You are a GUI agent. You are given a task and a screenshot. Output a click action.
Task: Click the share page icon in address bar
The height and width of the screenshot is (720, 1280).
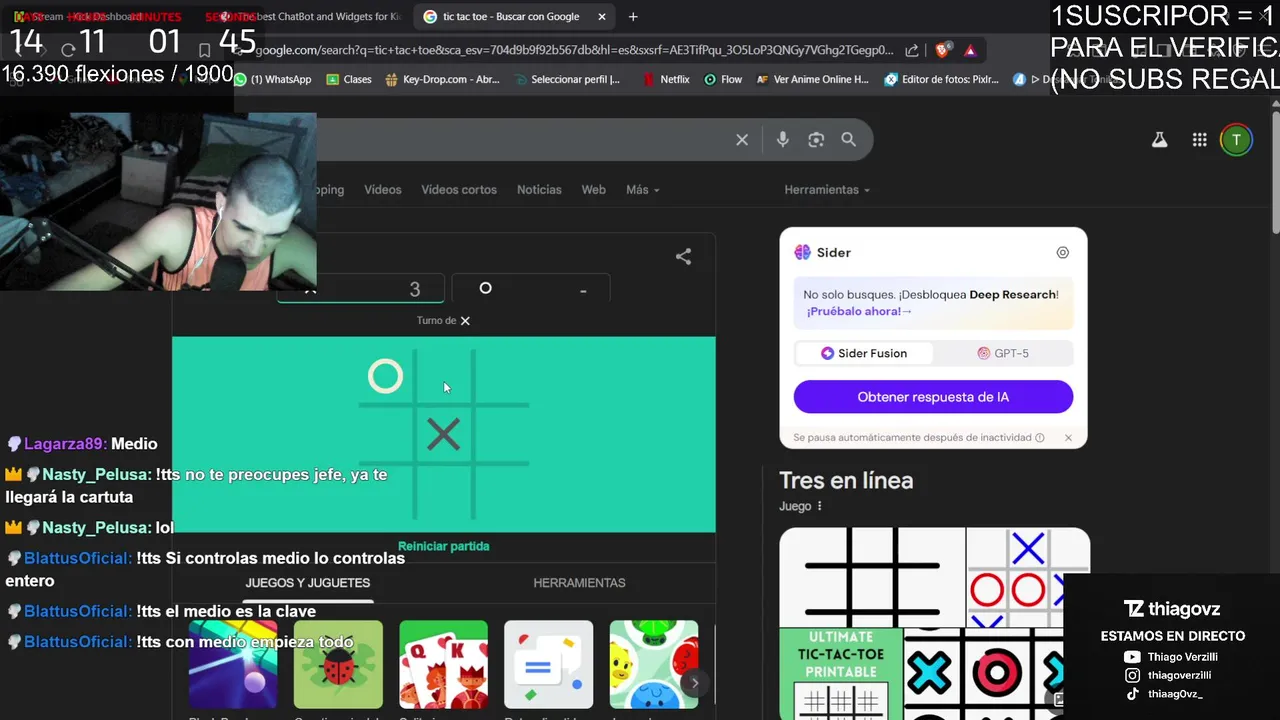[x=912, y=50]
